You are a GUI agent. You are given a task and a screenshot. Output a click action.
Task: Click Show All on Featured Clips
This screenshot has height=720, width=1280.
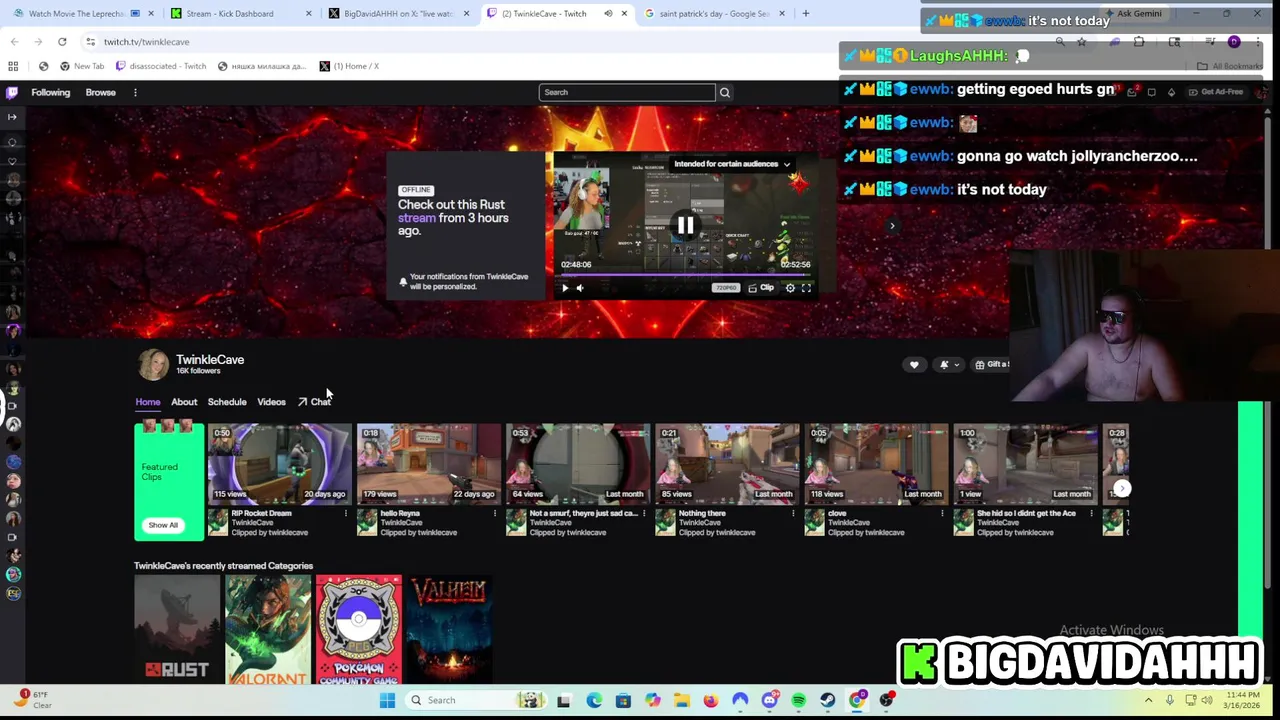163,525
